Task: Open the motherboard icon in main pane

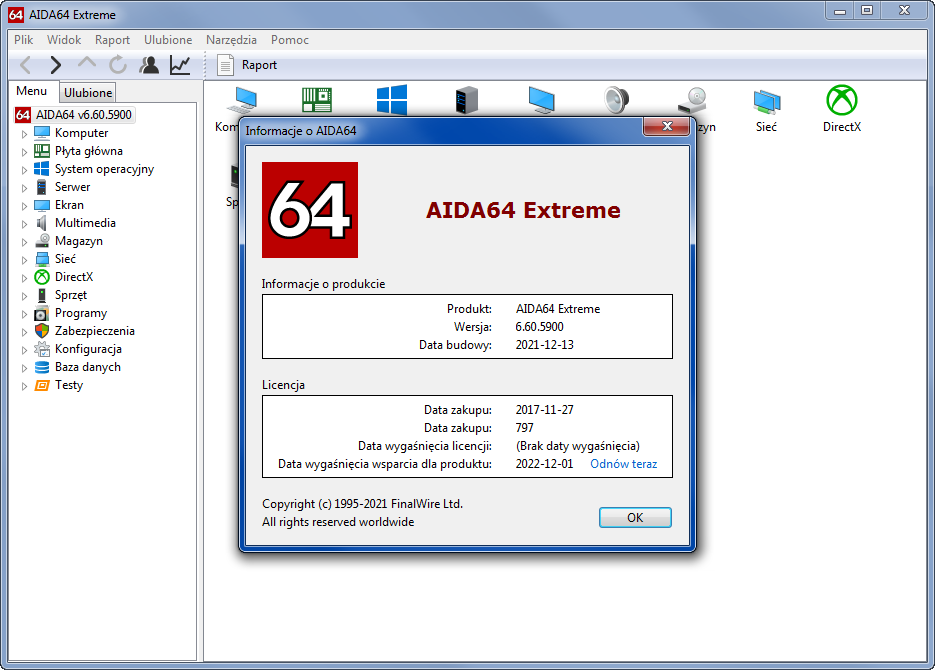Action: [x=317, y=100]
